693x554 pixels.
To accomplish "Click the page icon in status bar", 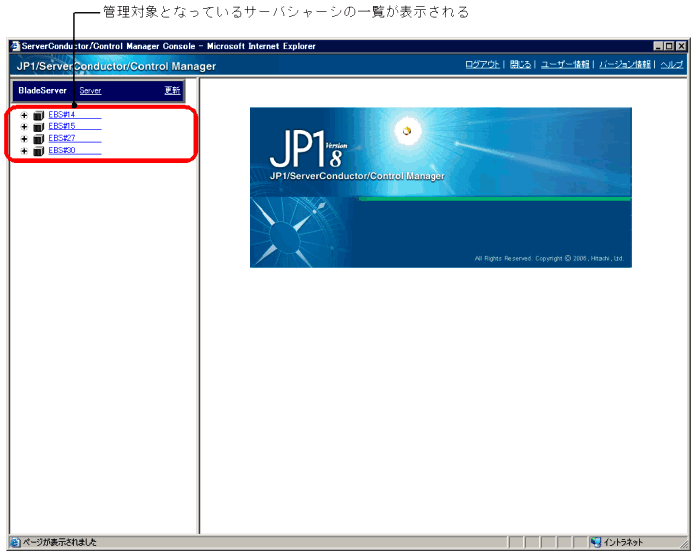I will point(15,542).
